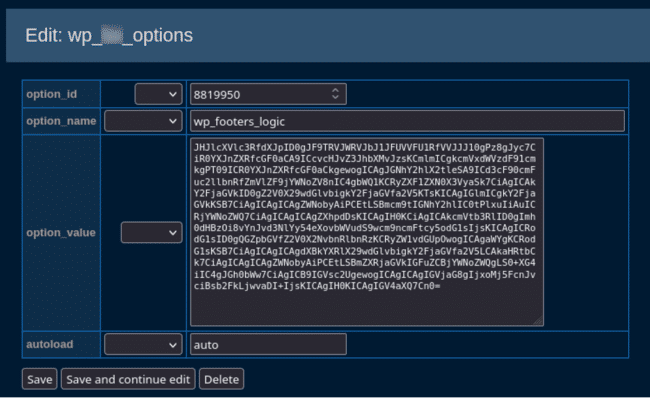Click the autoload column label
Image resolution: width=650 pixels, height=398 pixels.
49,344
